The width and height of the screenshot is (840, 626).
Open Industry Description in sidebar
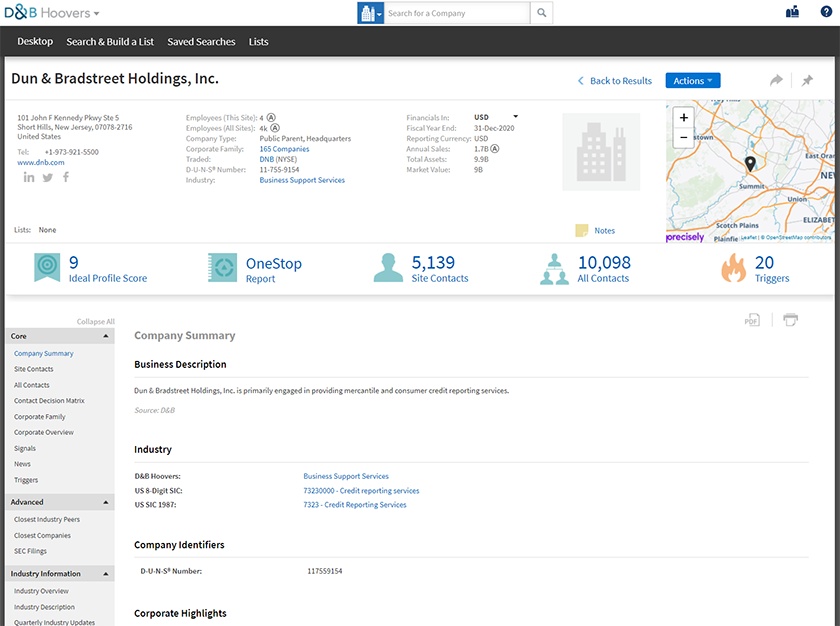(x=44, y=607)
